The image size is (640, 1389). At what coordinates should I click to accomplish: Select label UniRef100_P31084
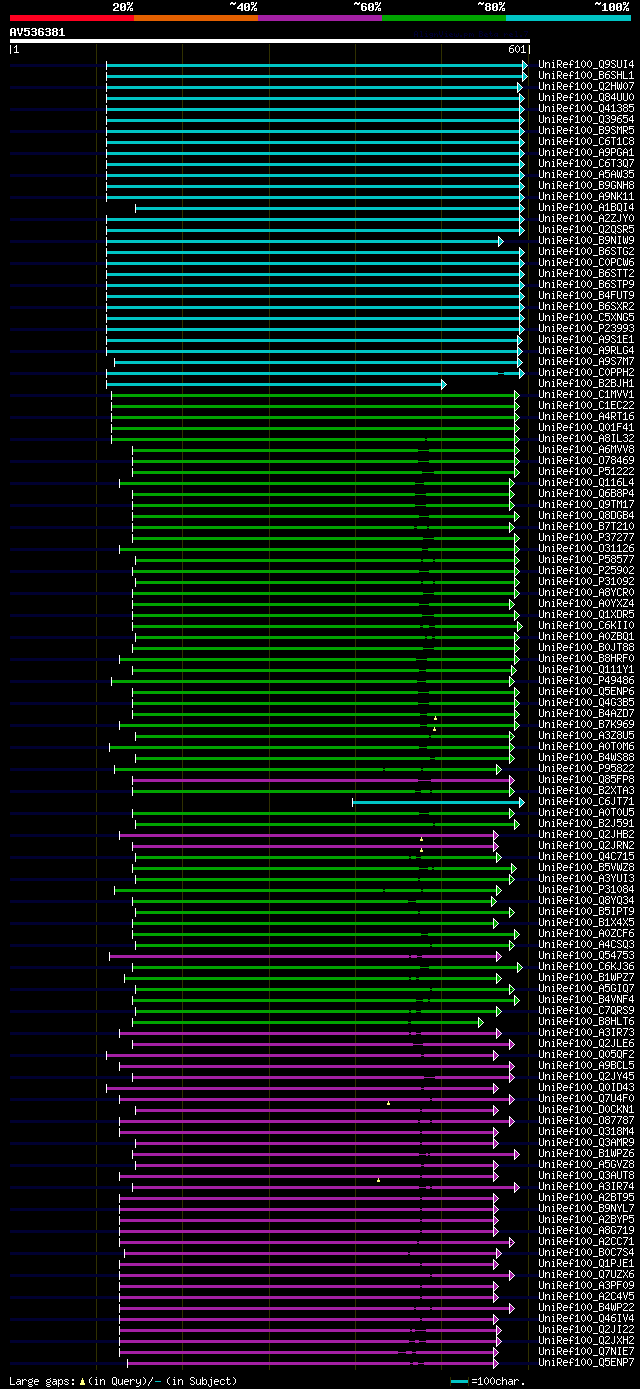pos(586,889)
